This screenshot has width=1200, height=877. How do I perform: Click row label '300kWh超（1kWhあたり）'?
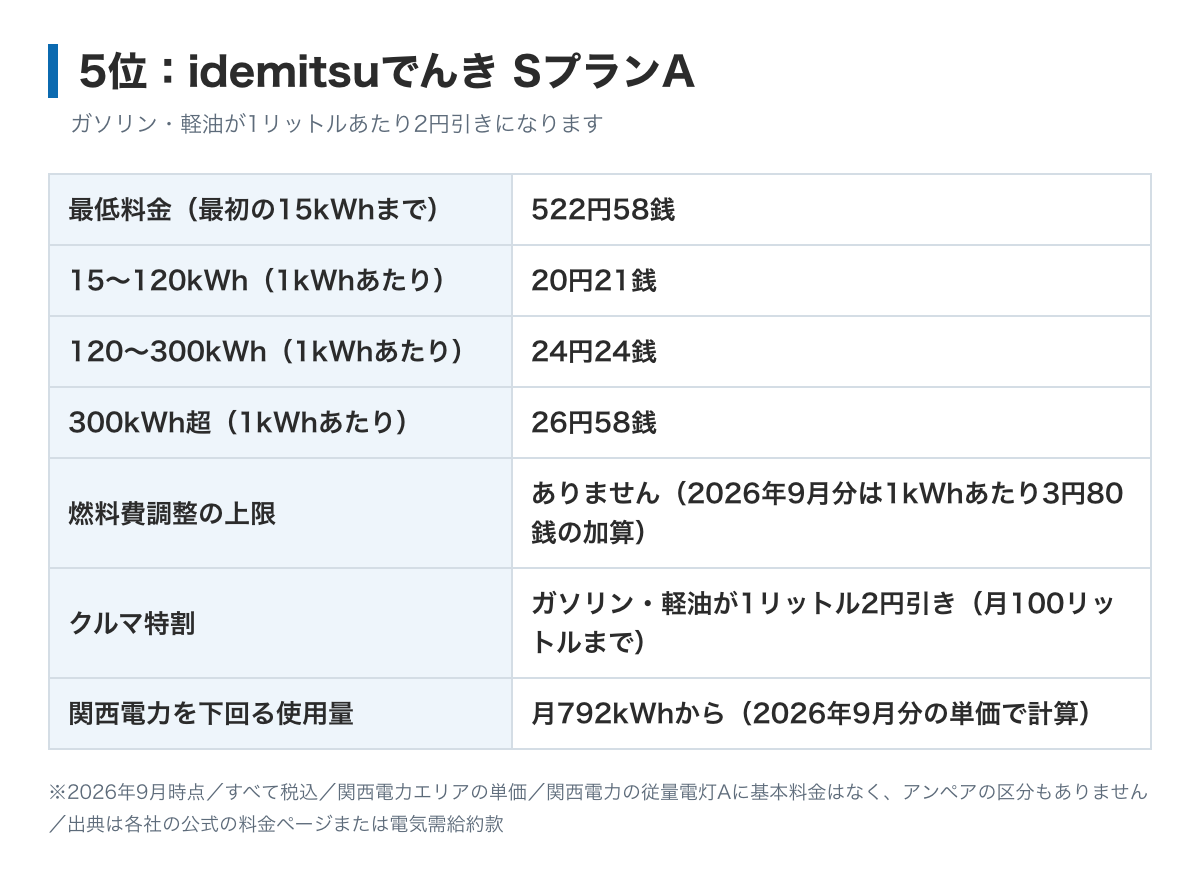pyautogui.click(x=238, y=423)
